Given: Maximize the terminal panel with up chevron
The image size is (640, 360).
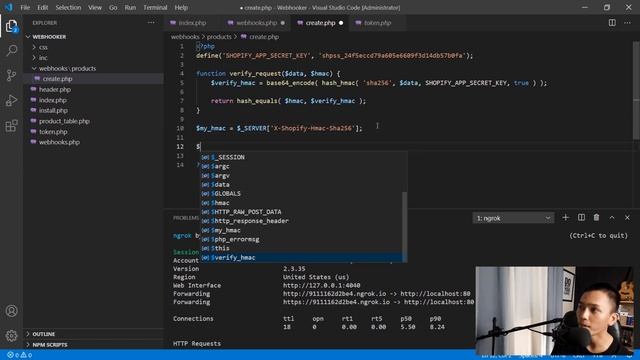Looking at the screenshot, I should pyautogui.click(x=612, y=218).
